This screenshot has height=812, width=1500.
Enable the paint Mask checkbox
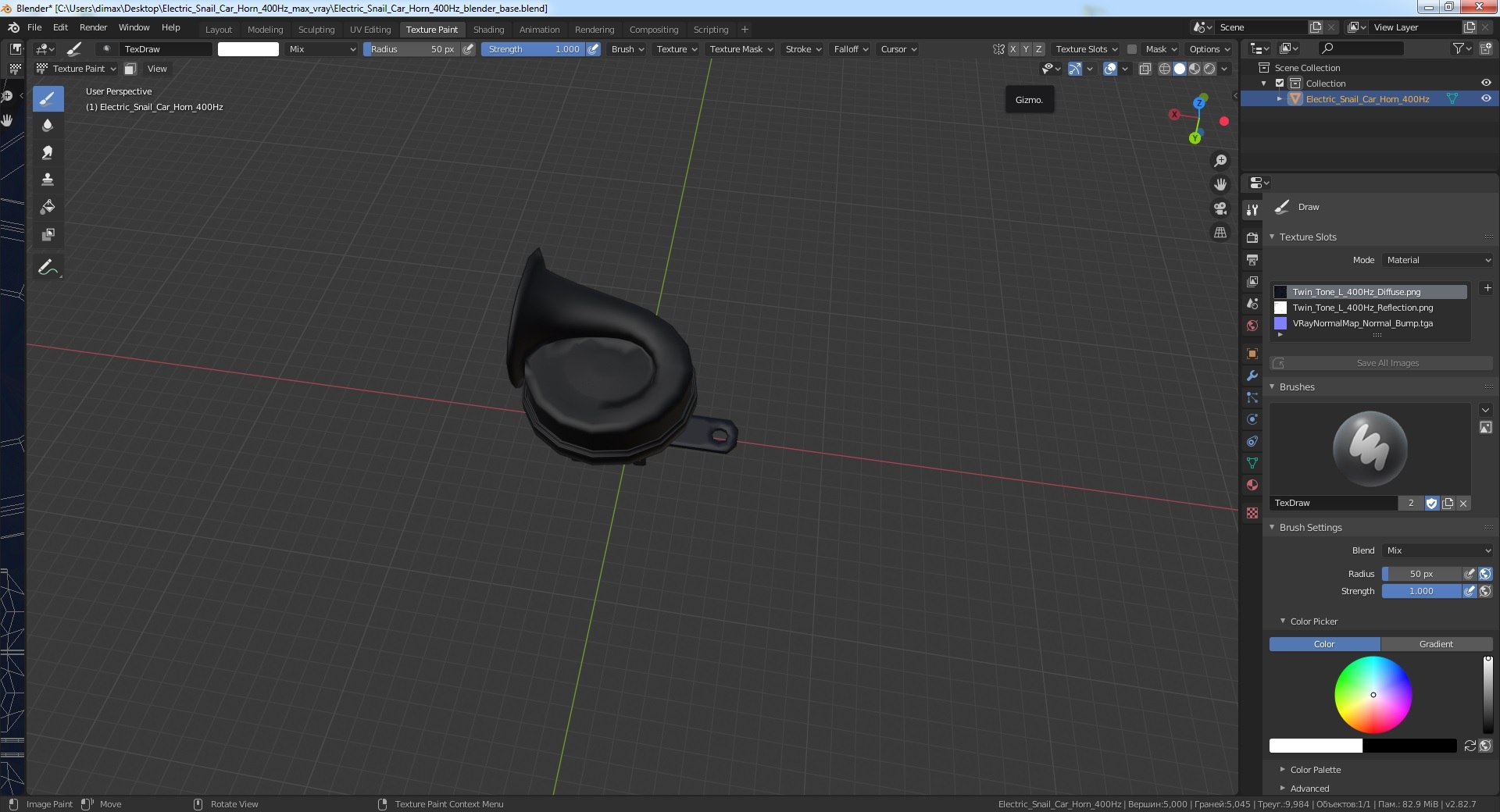point(1132,49)
